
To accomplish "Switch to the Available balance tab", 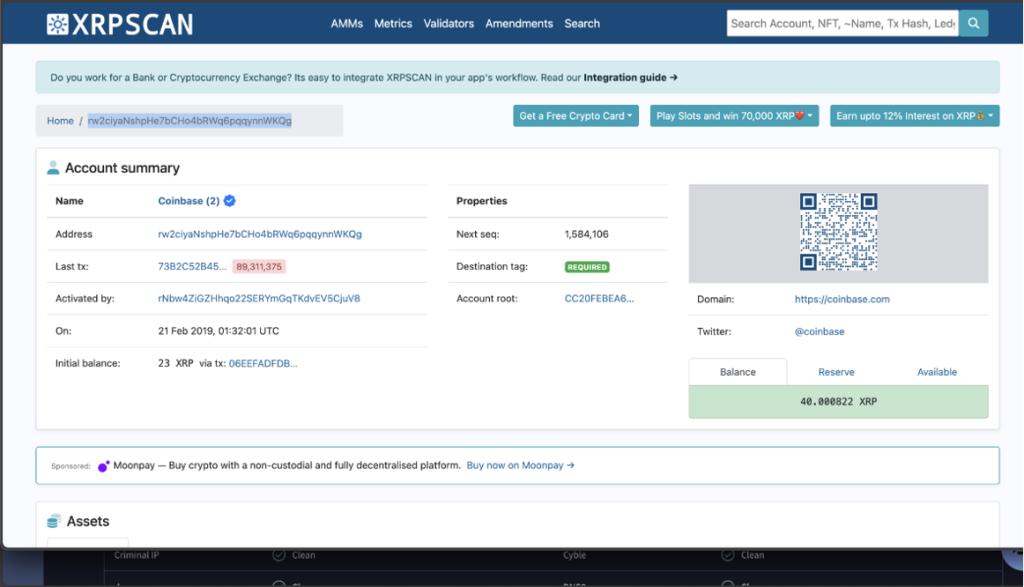I will click(937, 372).
